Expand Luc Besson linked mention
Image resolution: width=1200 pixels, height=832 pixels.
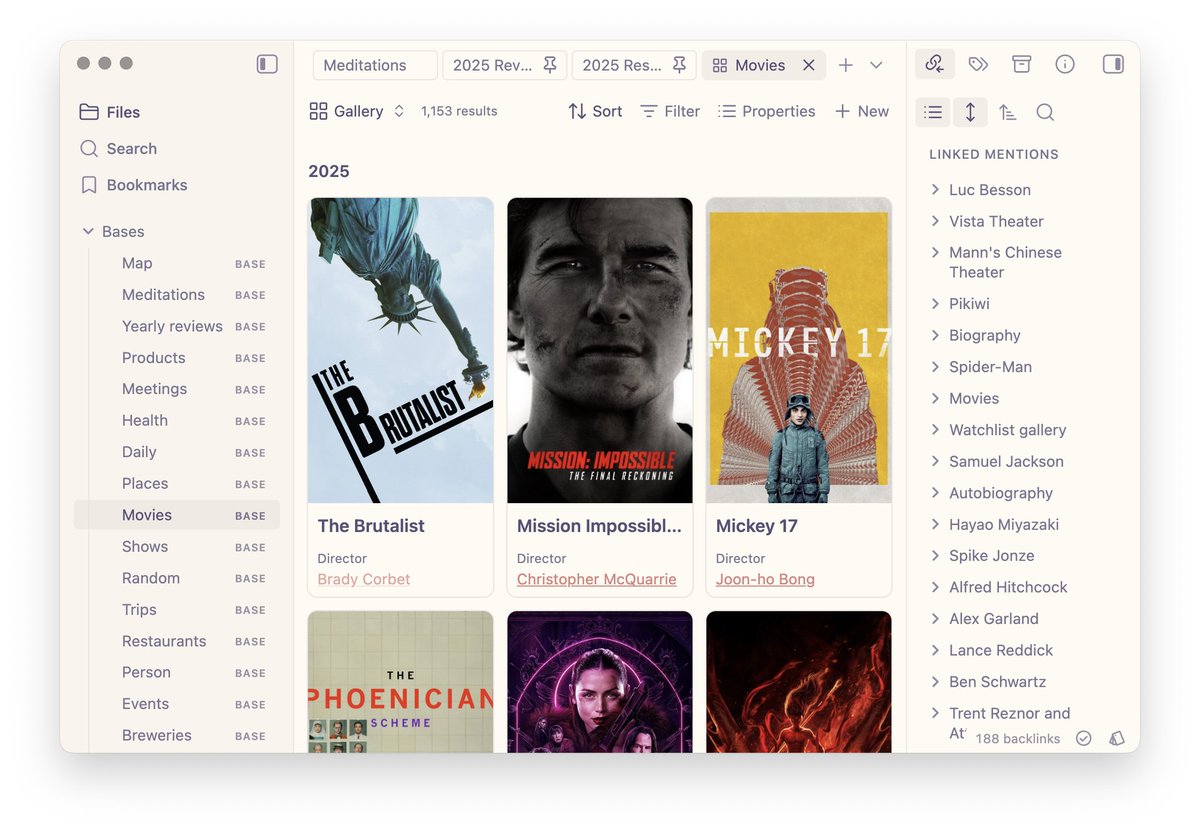point(935,189)
